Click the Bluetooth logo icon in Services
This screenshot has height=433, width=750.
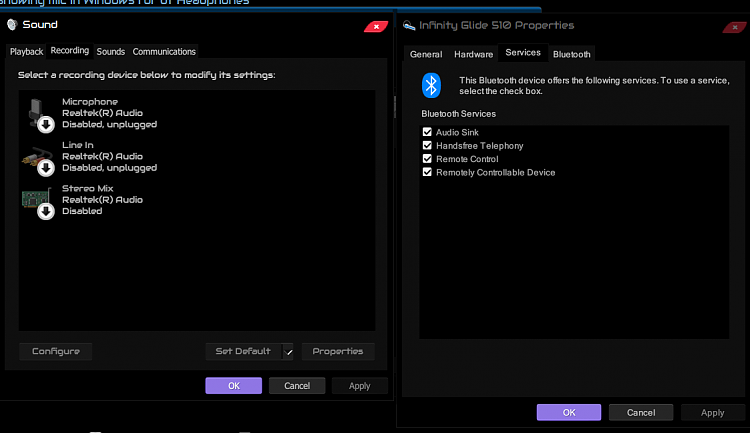click(431, 86)
